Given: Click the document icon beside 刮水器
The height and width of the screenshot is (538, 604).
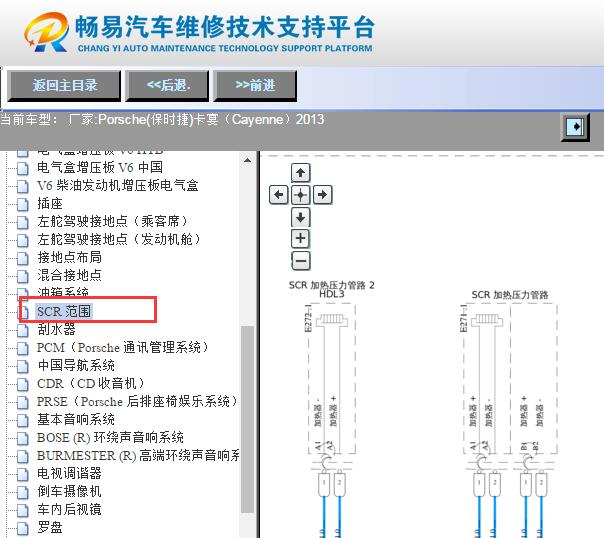Looking at the screenshot, I should (x=23, y=330).
